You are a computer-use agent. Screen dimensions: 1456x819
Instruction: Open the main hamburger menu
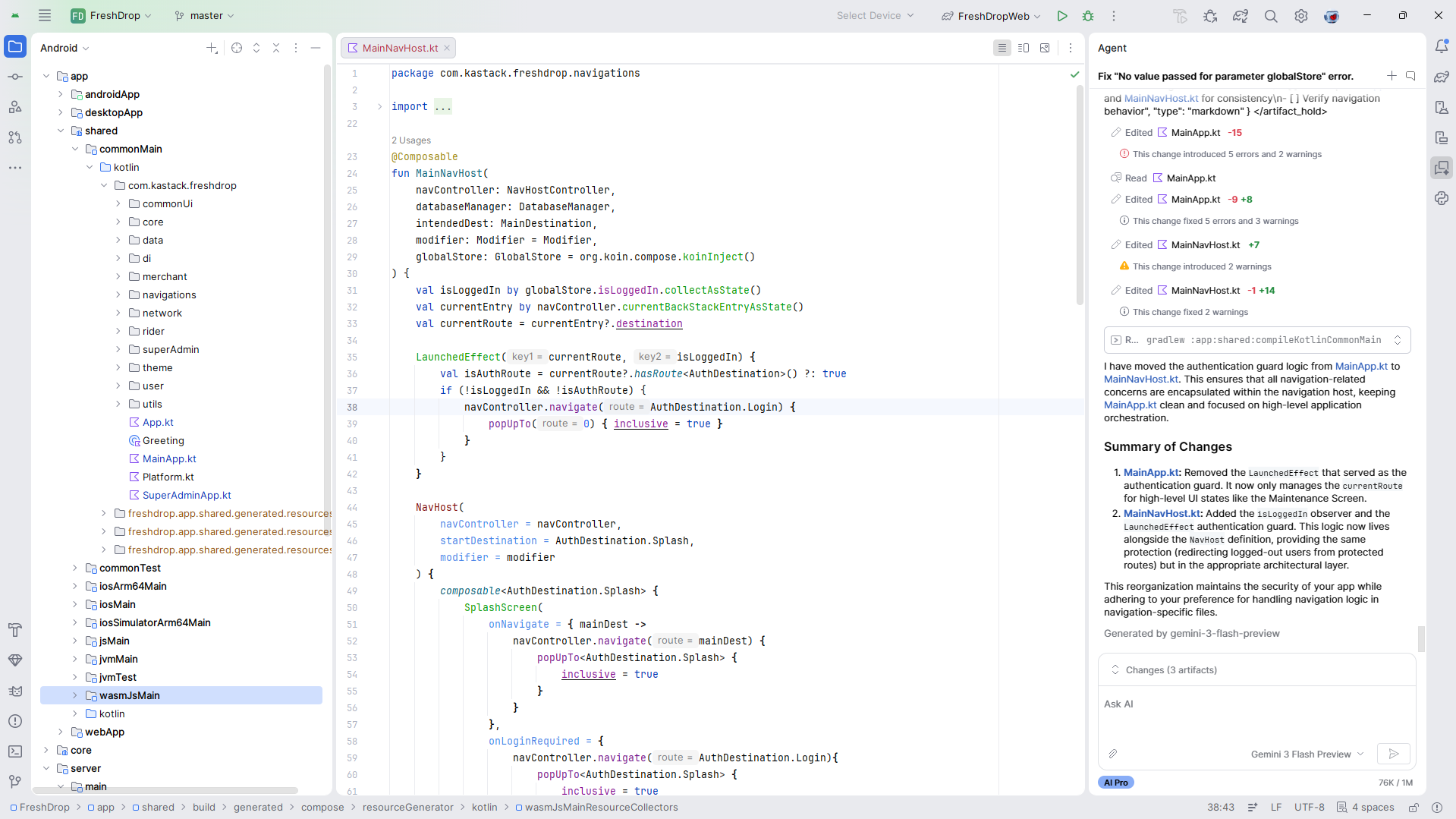[x=45, y=15]
